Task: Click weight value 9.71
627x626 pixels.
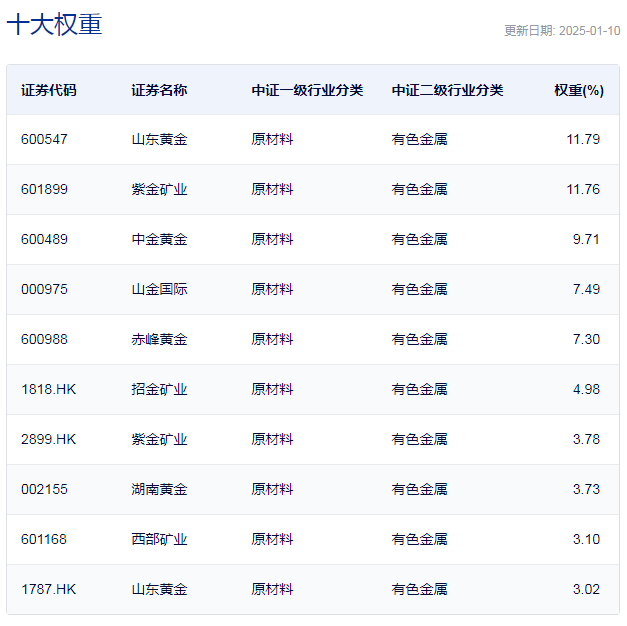Action: click(x=586, y=239)
